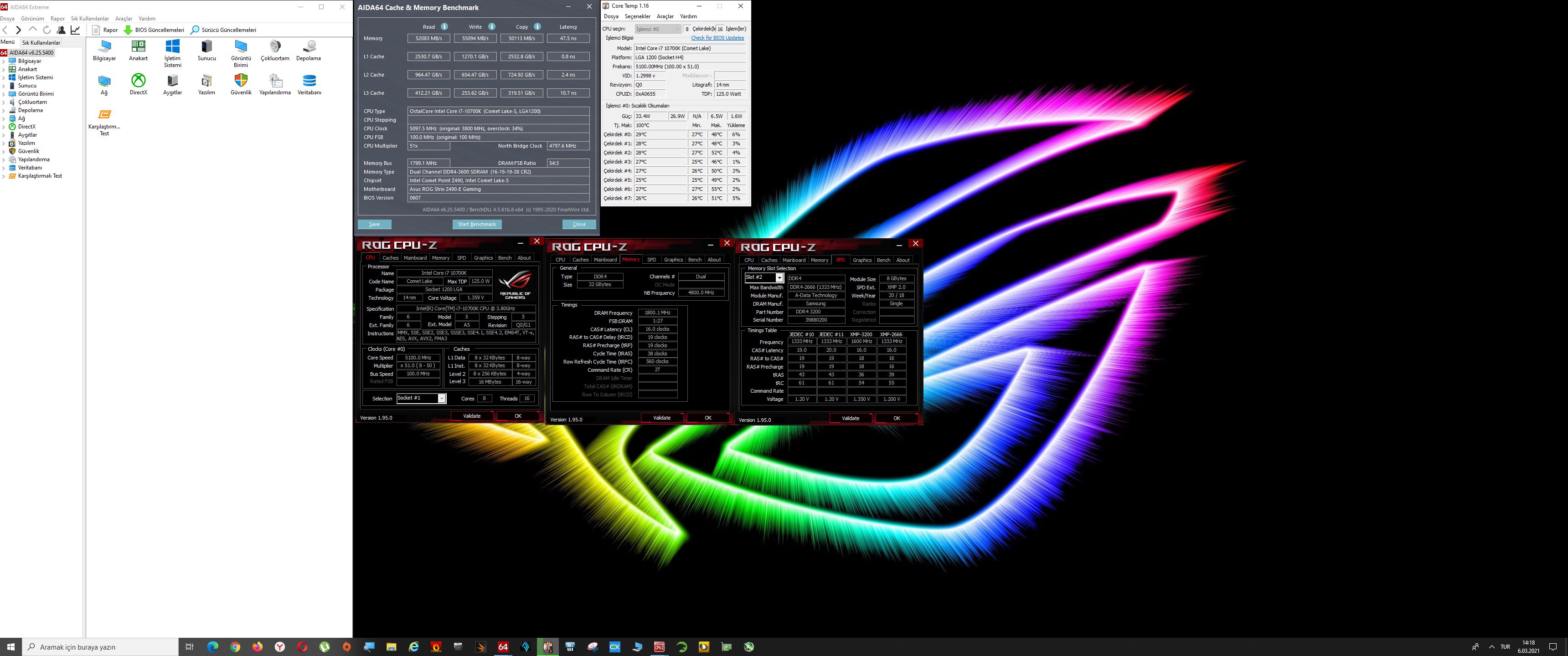Click Windows search box in taskbar
This screenshot has width=1568, height=656.
click(100, 647)
